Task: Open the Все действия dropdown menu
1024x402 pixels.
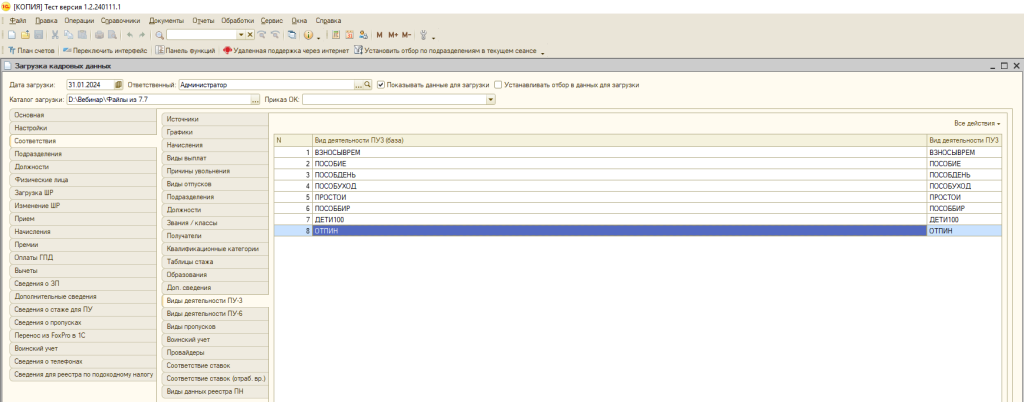Action: click(x=977, y=122)
